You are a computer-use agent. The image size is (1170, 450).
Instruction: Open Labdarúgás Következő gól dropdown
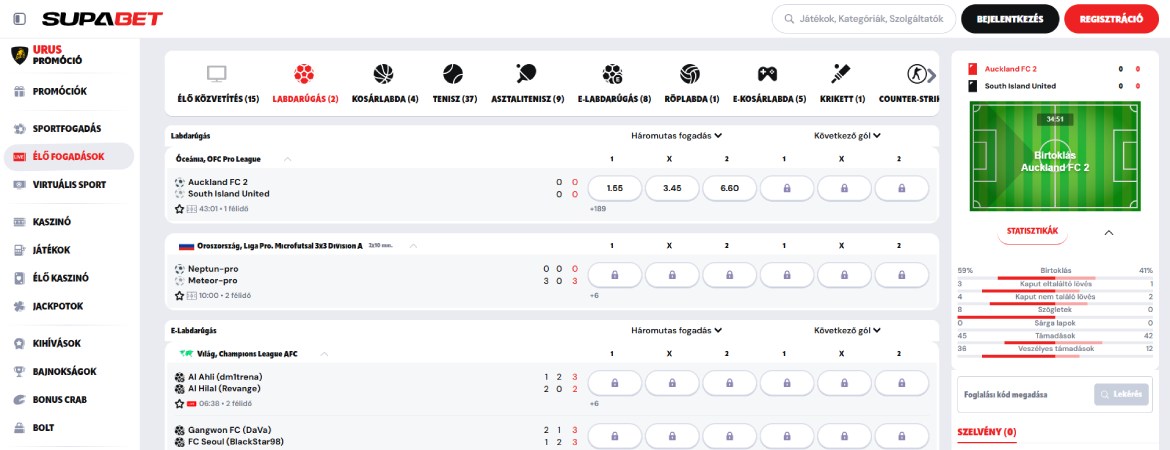coord(848,136)
